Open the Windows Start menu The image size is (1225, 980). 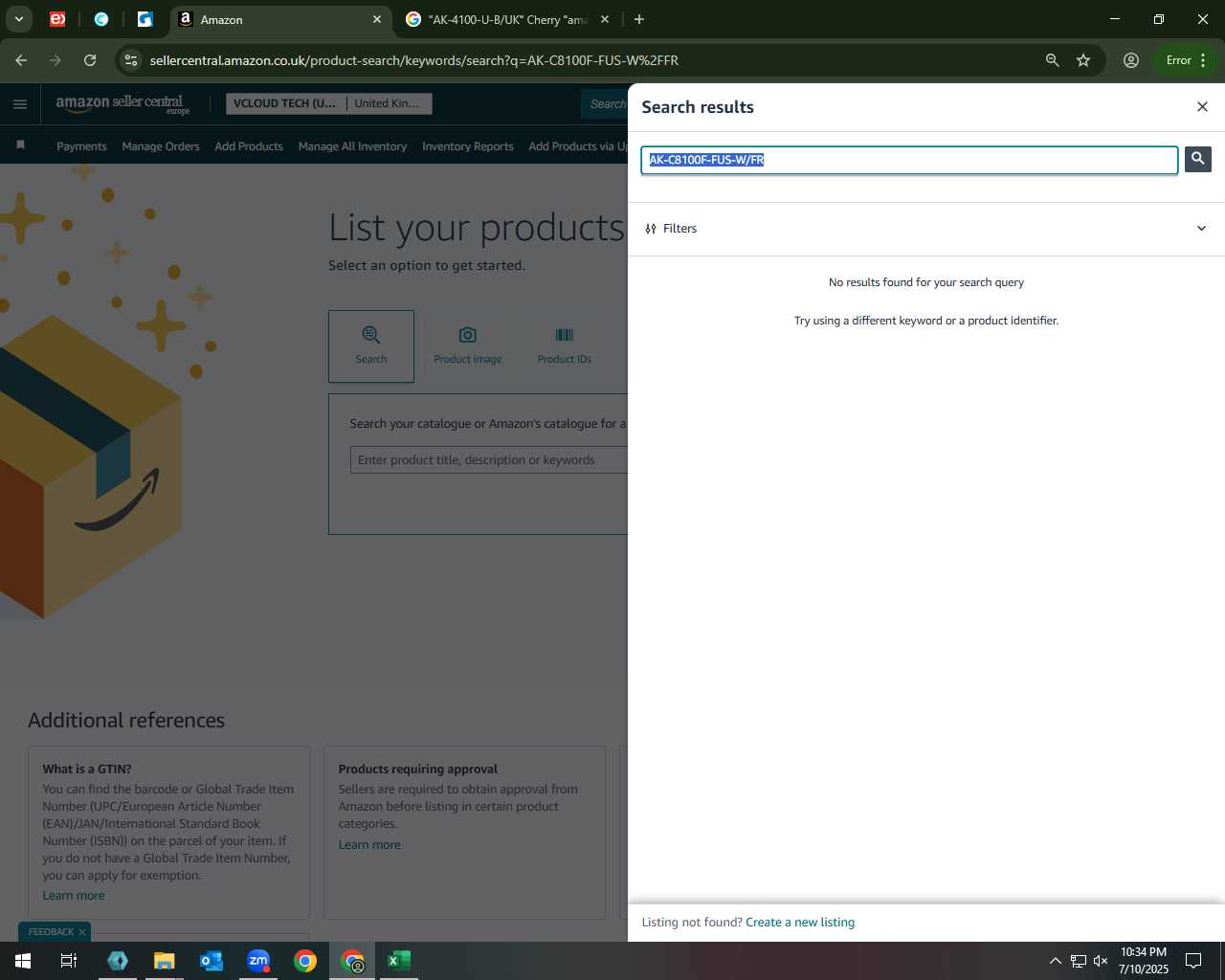point(23,961)
